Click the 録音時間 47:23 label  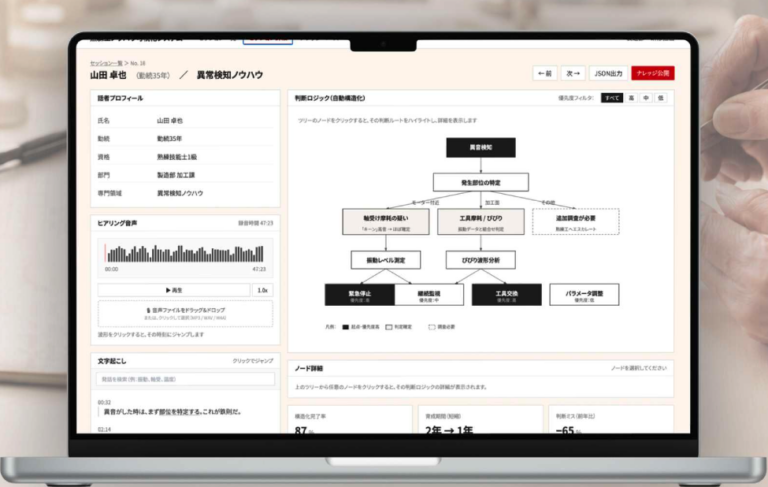(256, 223)
